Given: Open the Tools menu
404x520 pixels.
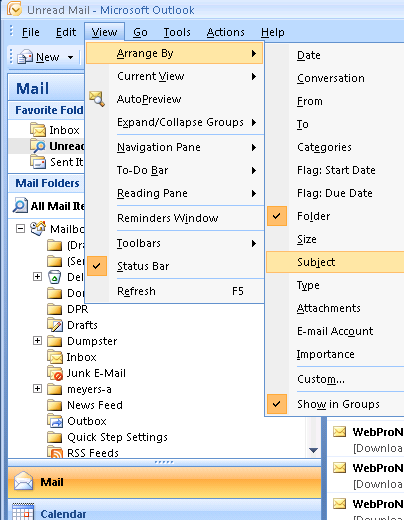Looking at the screenshot, I should point(177,32).
